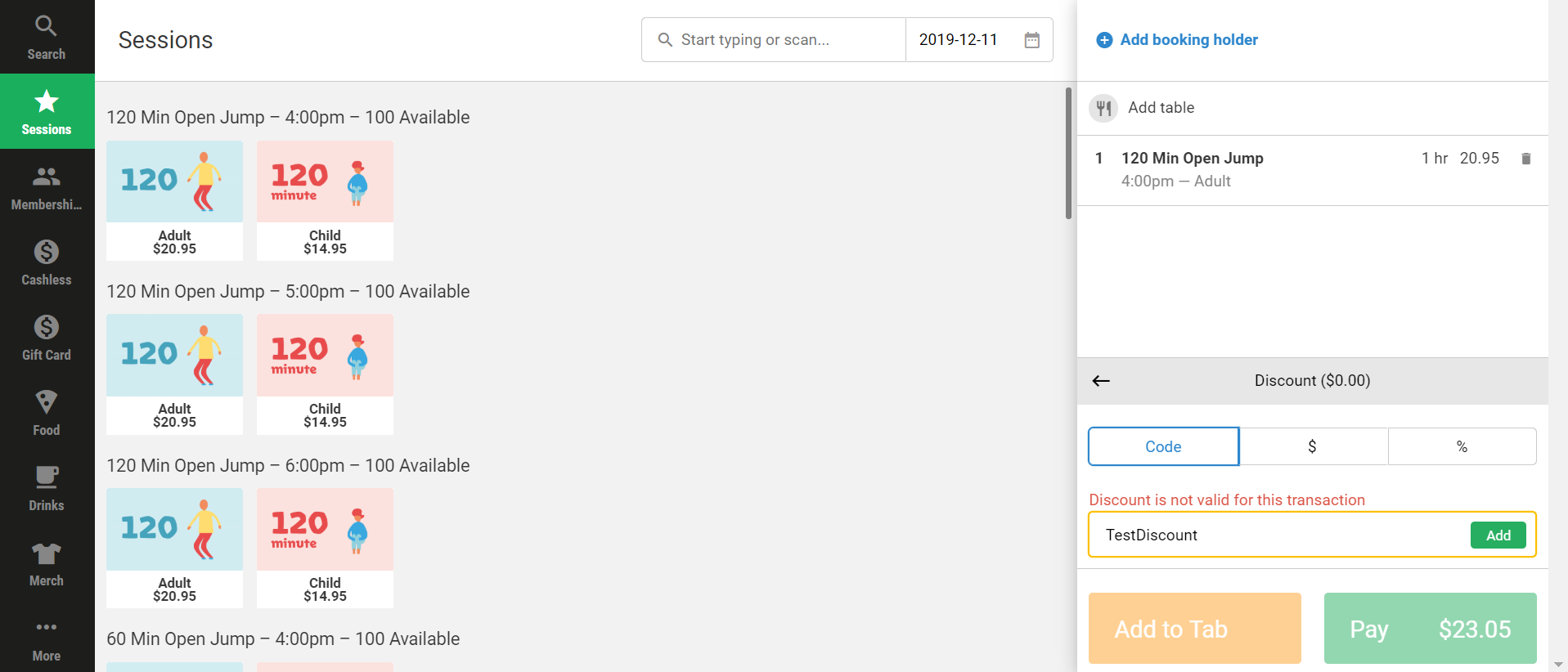Go back using the Discount arrow
The image size is (1568, 672).
(1101, 381)
